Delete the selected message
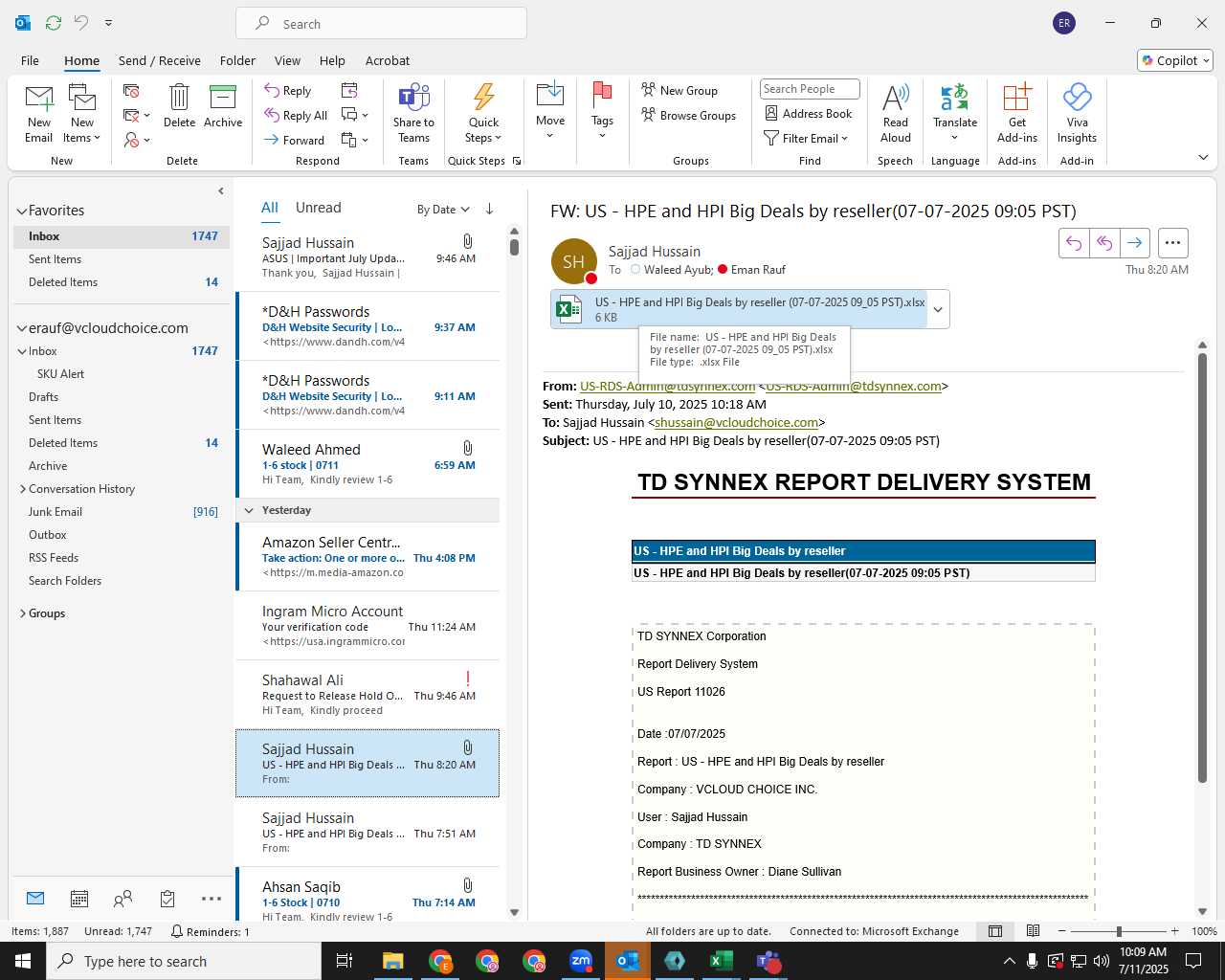This screenshot has width=1225, height=980. (179, 105)
